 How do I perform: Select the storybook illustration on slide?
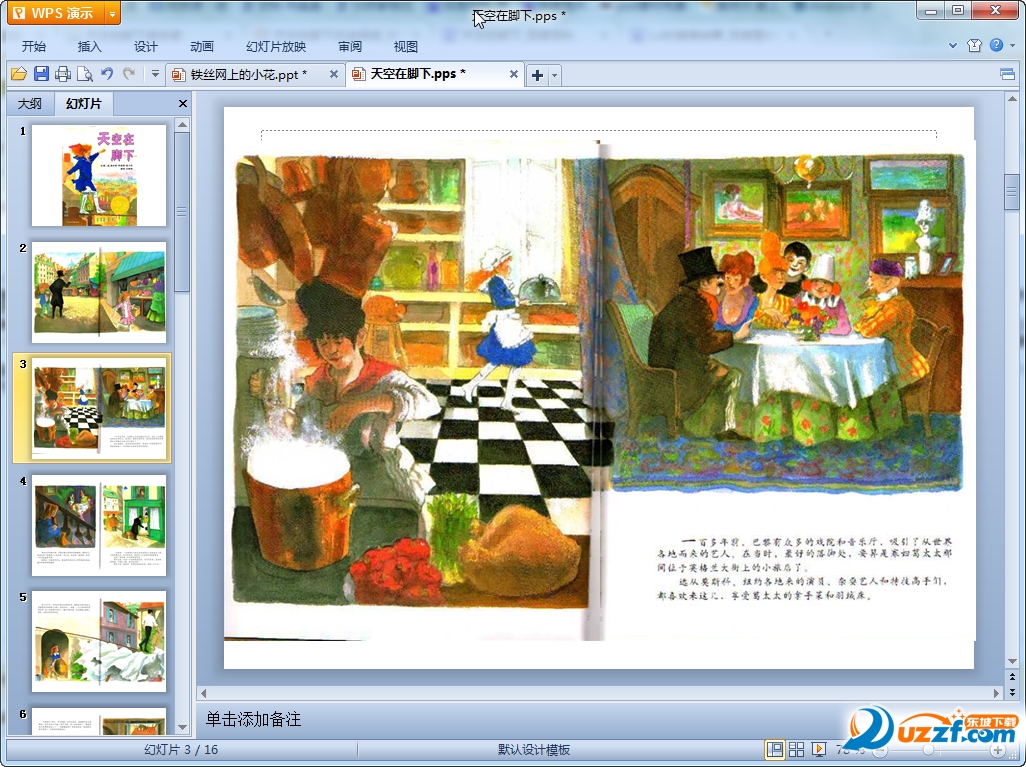tap(599, 390)
